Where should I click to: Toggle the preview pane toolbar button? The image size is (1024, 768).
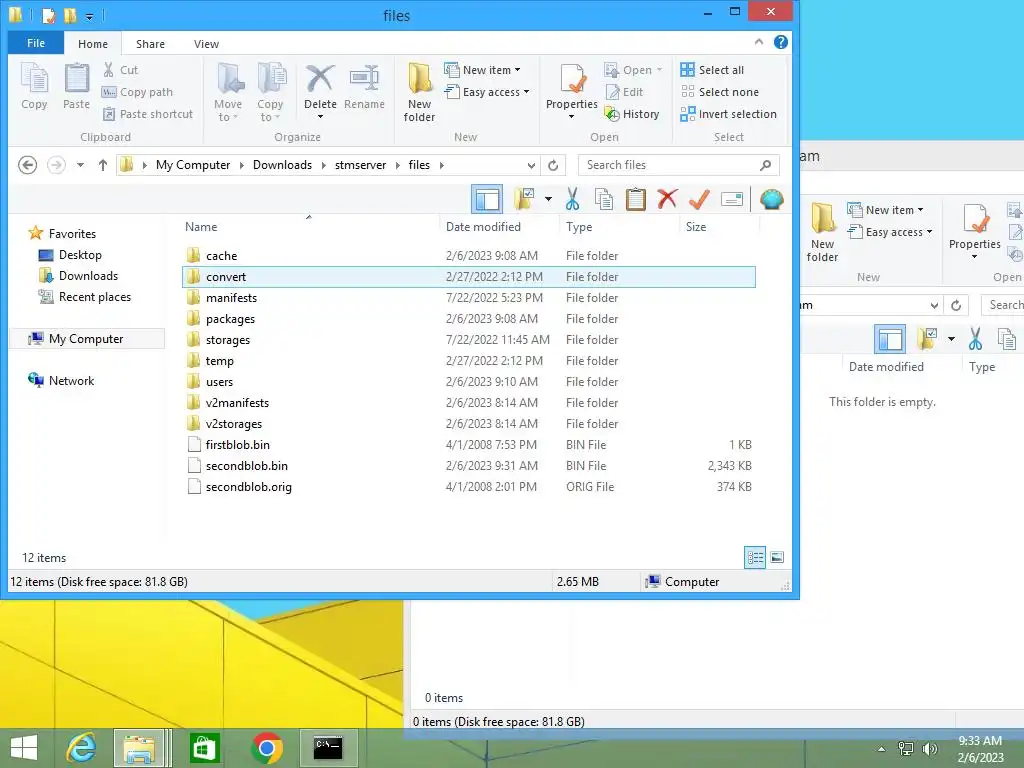click(487, 199)
